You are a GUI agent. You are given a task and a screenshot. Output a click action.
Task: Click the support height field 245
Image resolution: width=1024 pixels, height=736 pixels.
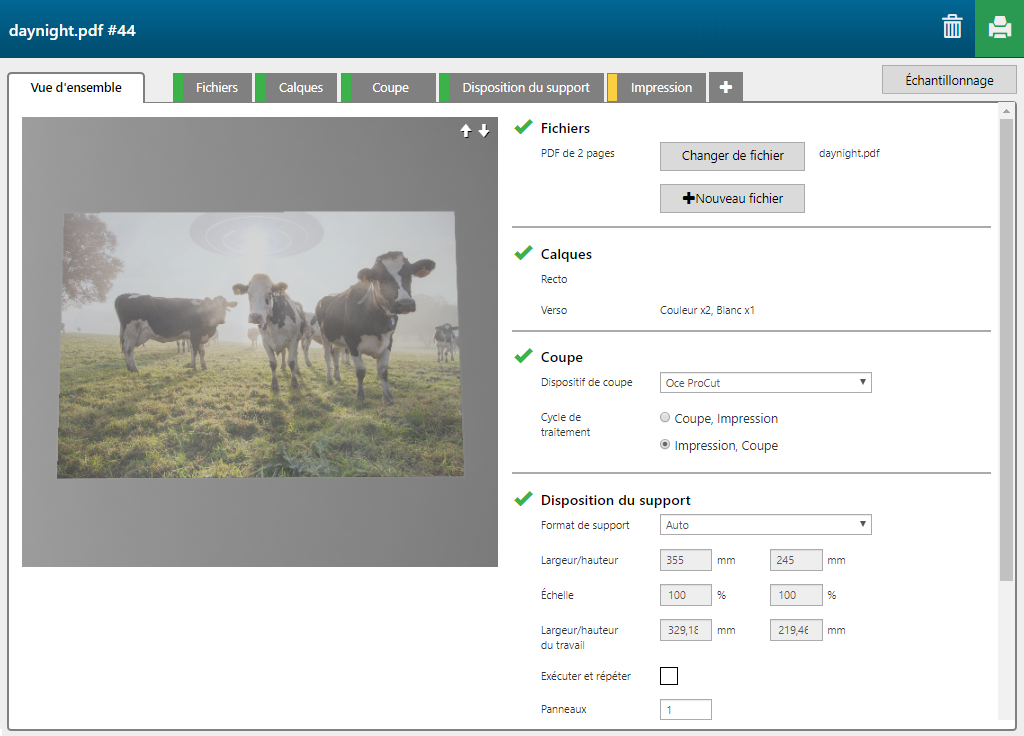click(796, 560)
